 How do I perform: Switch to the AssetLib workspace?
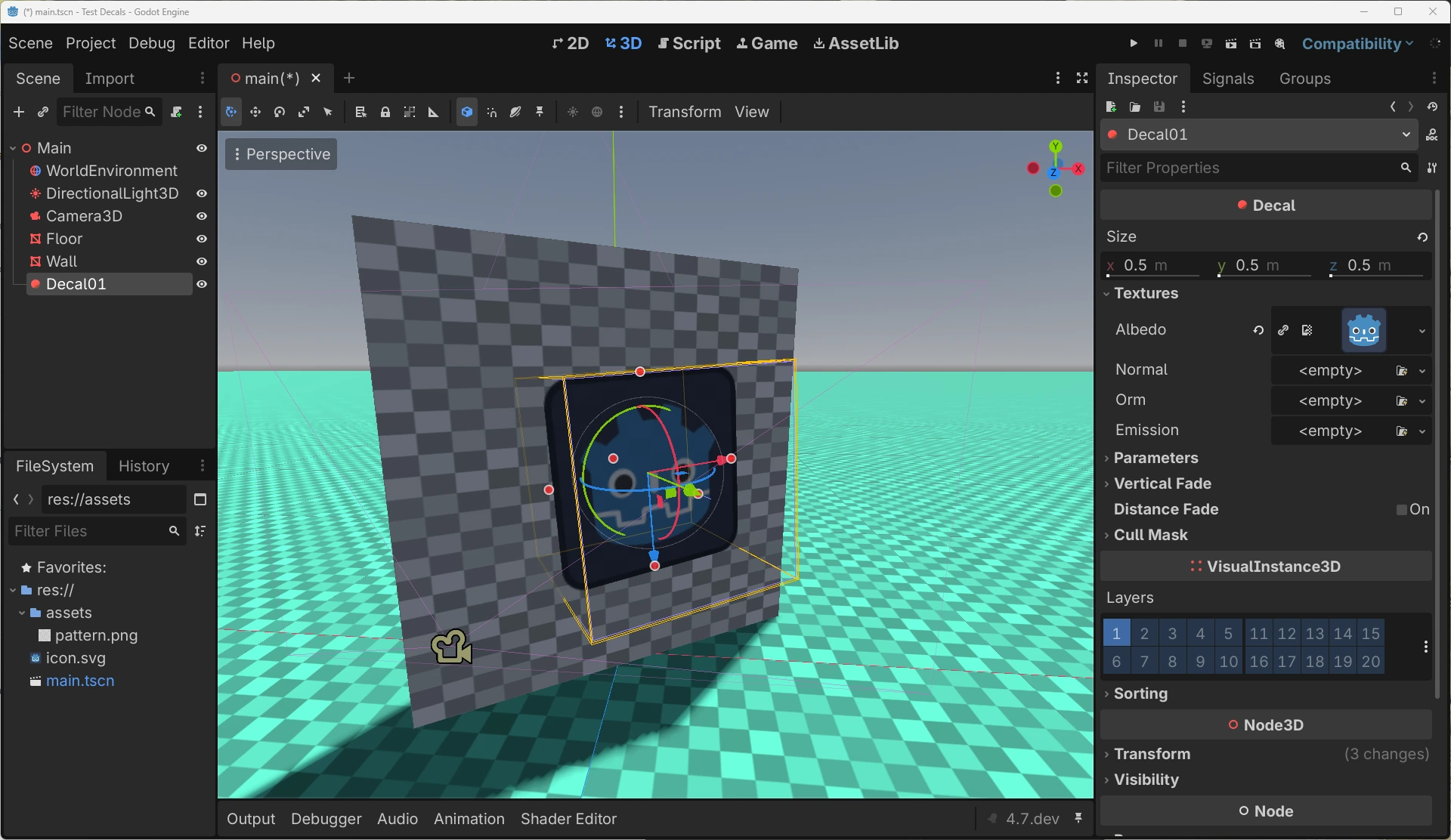point(855,43)
